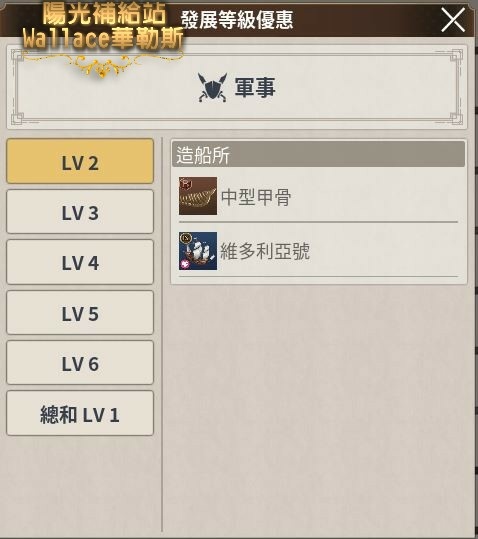Close the 發展等級優惠 window with the X
This screenshot has height=539, width=478.
pyautogui.click(x=453, y=20)
